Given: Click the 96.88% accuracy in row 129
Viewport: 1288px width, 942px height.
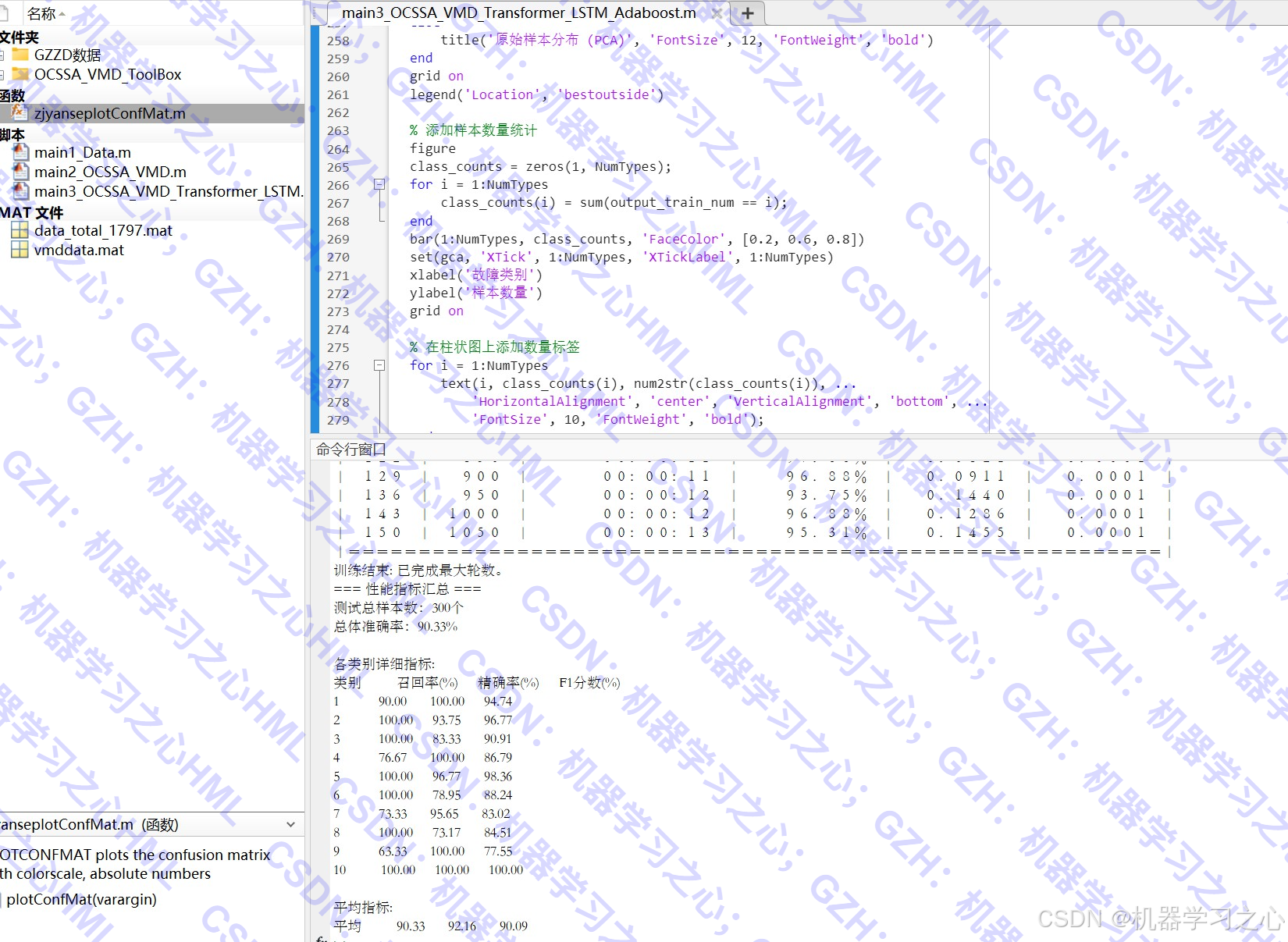Looking at the screenshot, I should (827, 476).
